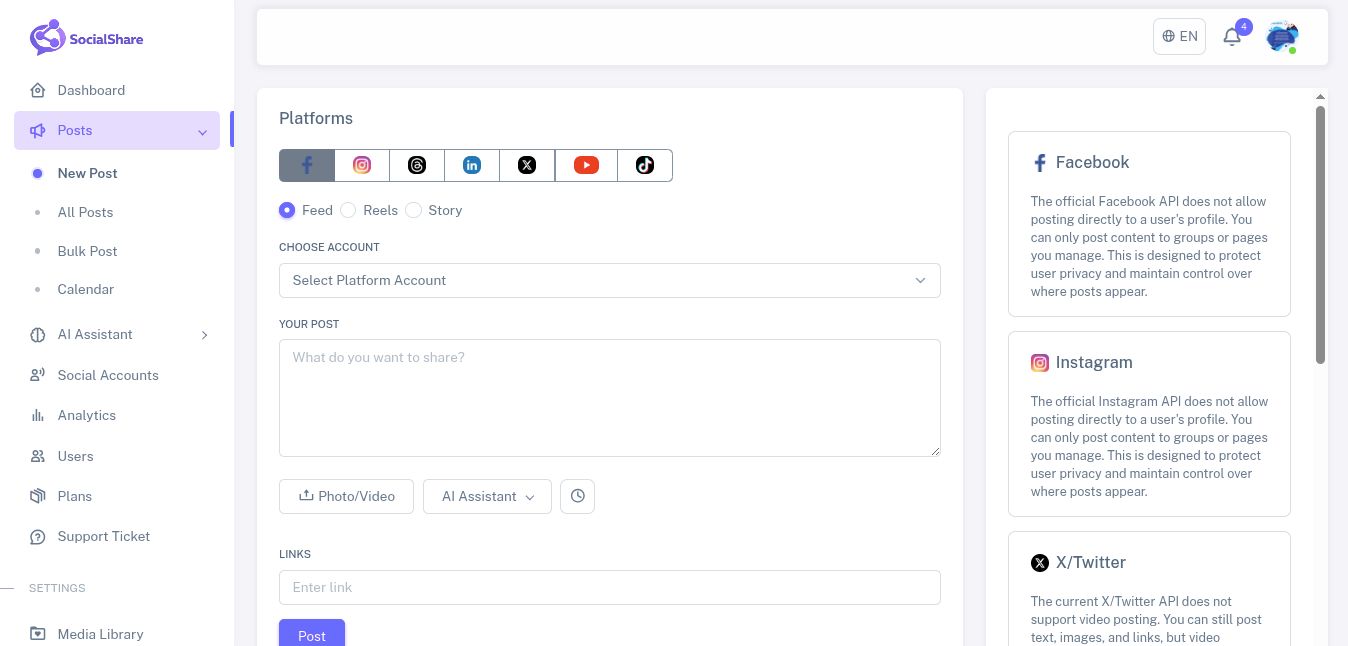Click the Users icon in sidebar
Image resolution: width=1348 pixels, height=646 pixels.
click(x=38, y=456)
